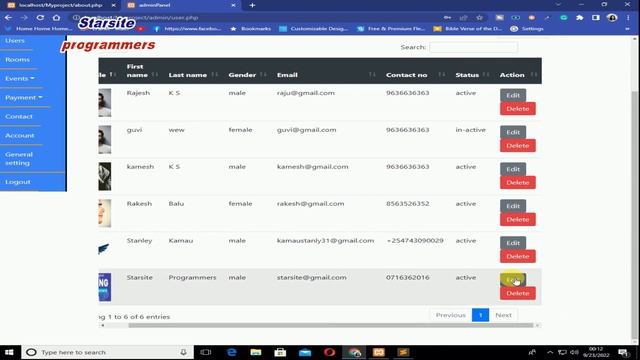Edit the Stanley user row

pos(513,243)
